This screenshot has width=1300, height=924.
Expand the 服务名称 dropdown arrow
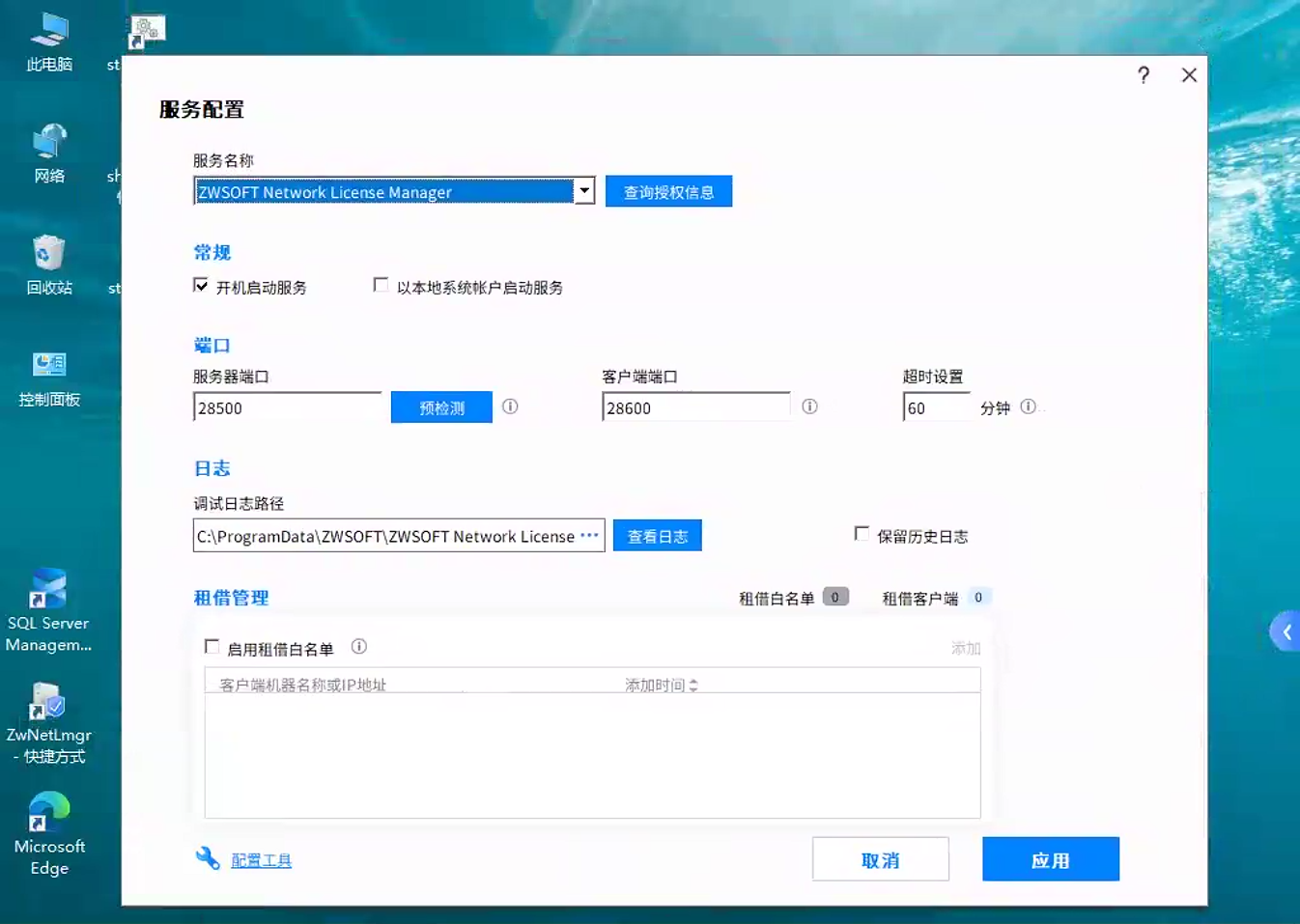click(x=584, y=191)
